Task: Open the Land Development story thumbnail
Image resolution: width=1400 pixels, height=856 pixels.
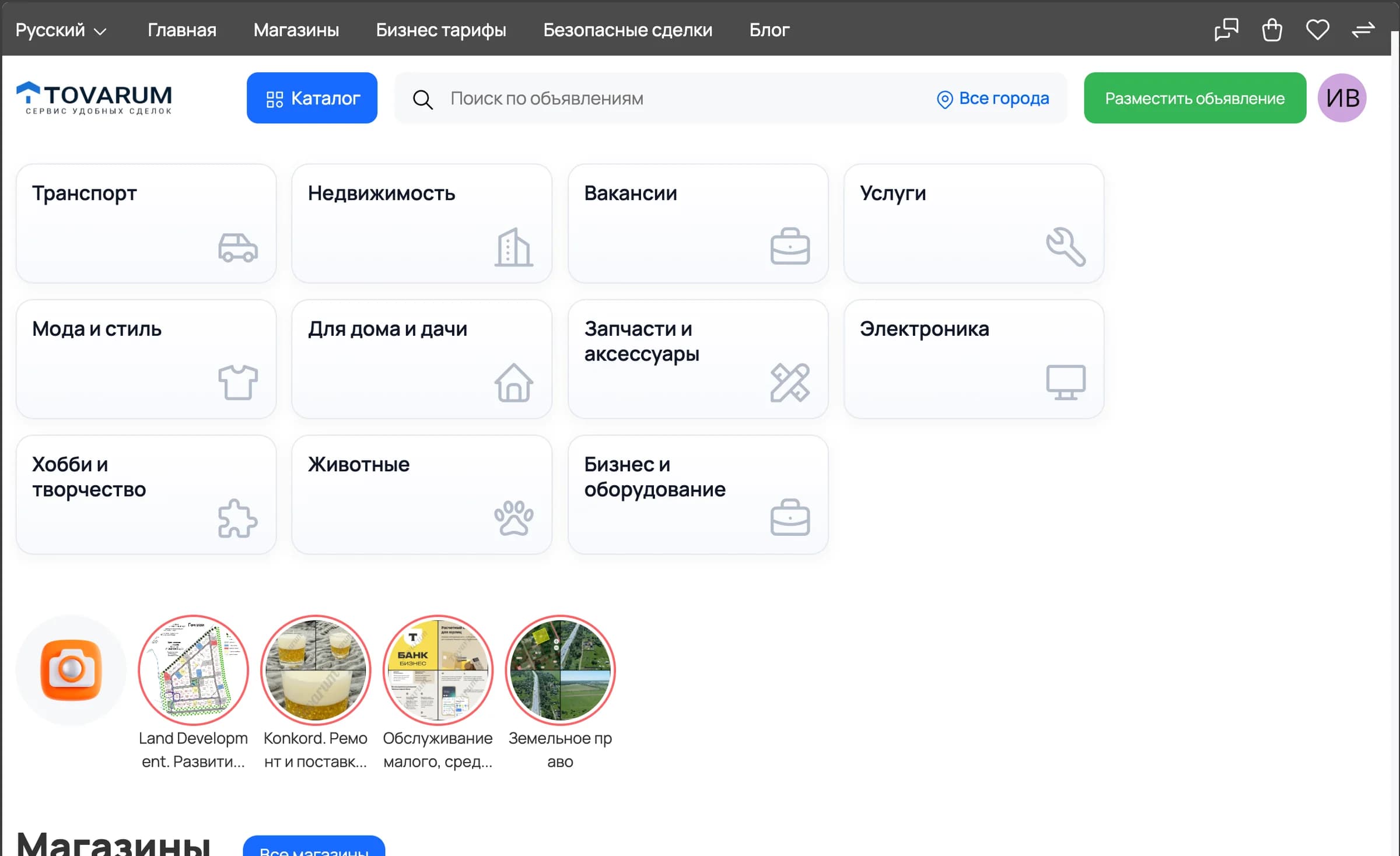Action: point(193,670)
